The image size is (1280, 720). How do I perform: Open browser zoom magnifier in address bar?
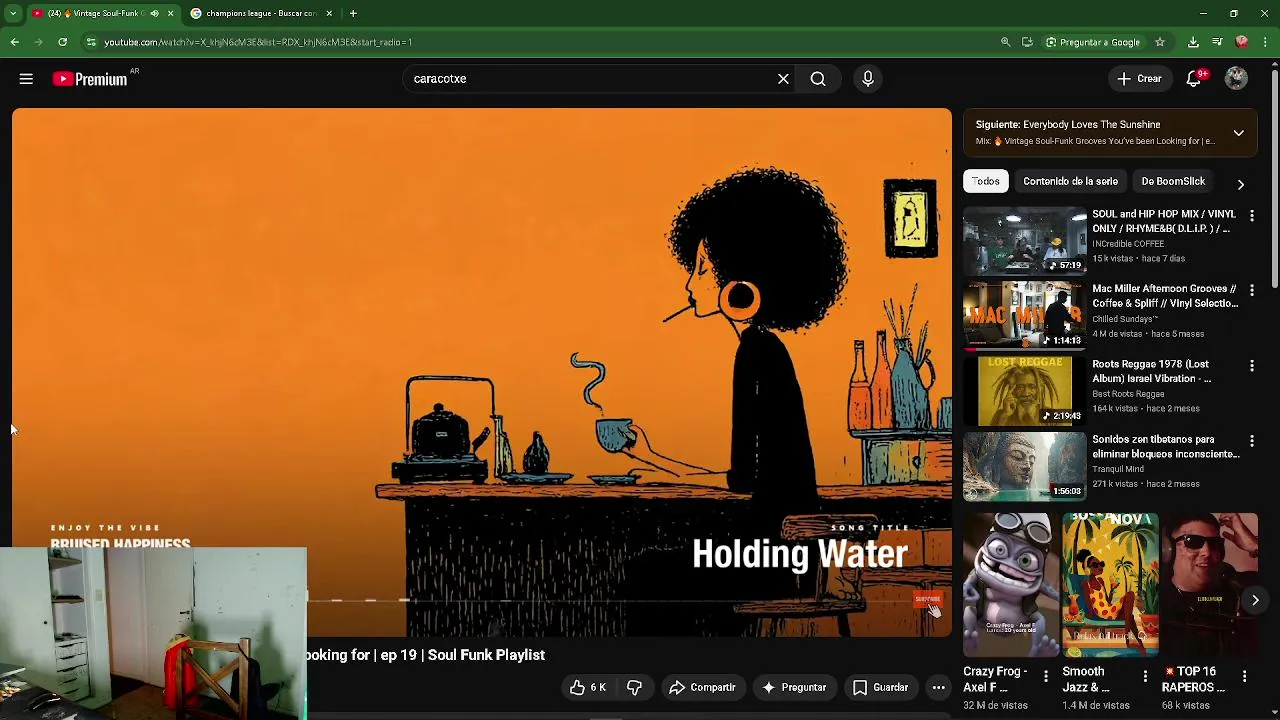tap(1005, 42)
